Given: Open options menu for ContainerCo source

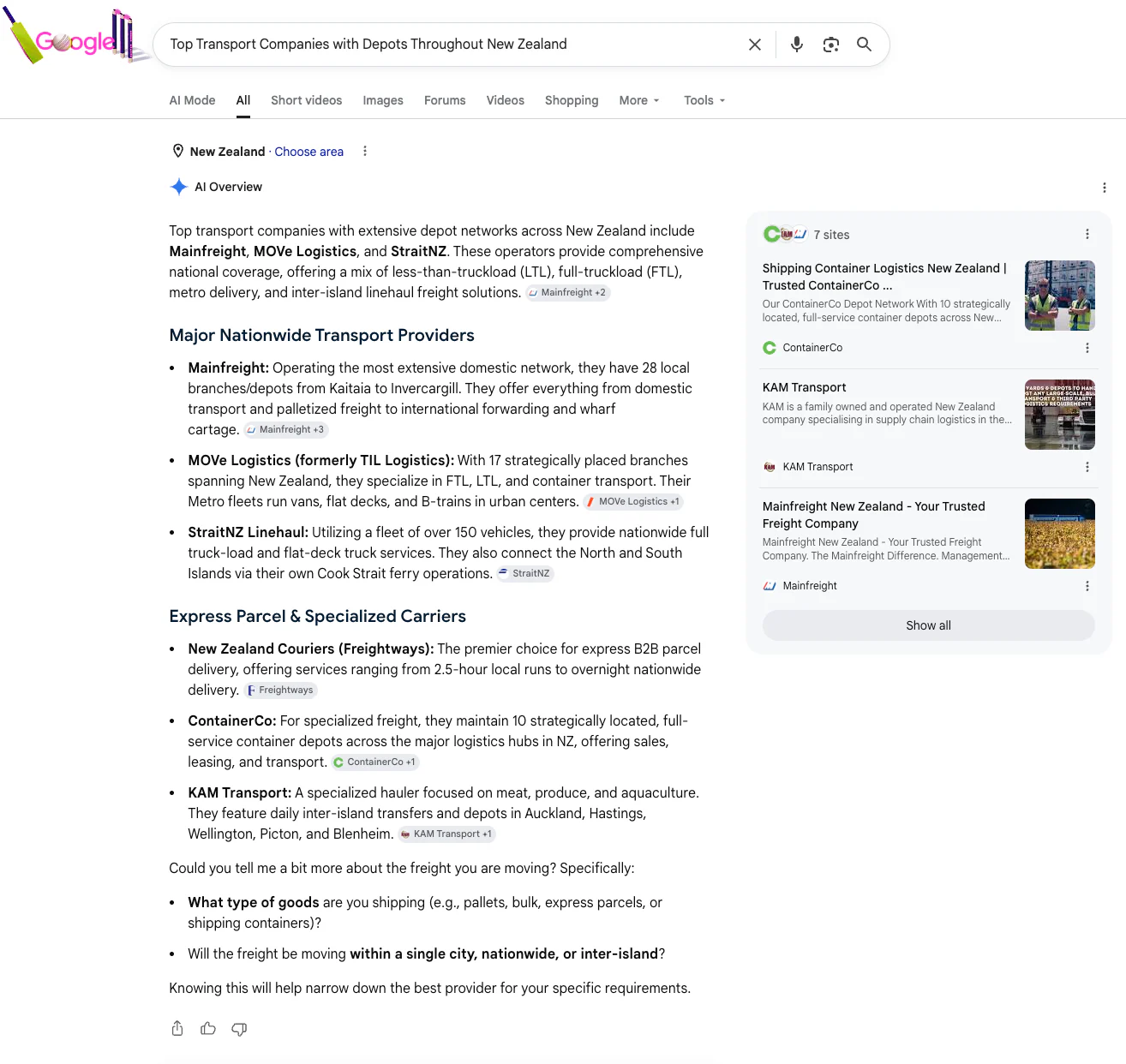Looking at the screenshot, I should click(1087, 348).
